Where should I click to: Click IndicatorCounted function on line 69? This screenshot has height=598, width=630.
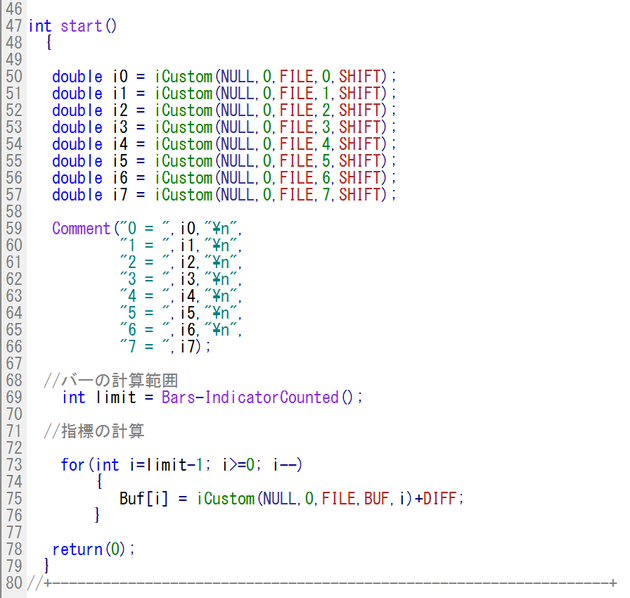(272, 397)
